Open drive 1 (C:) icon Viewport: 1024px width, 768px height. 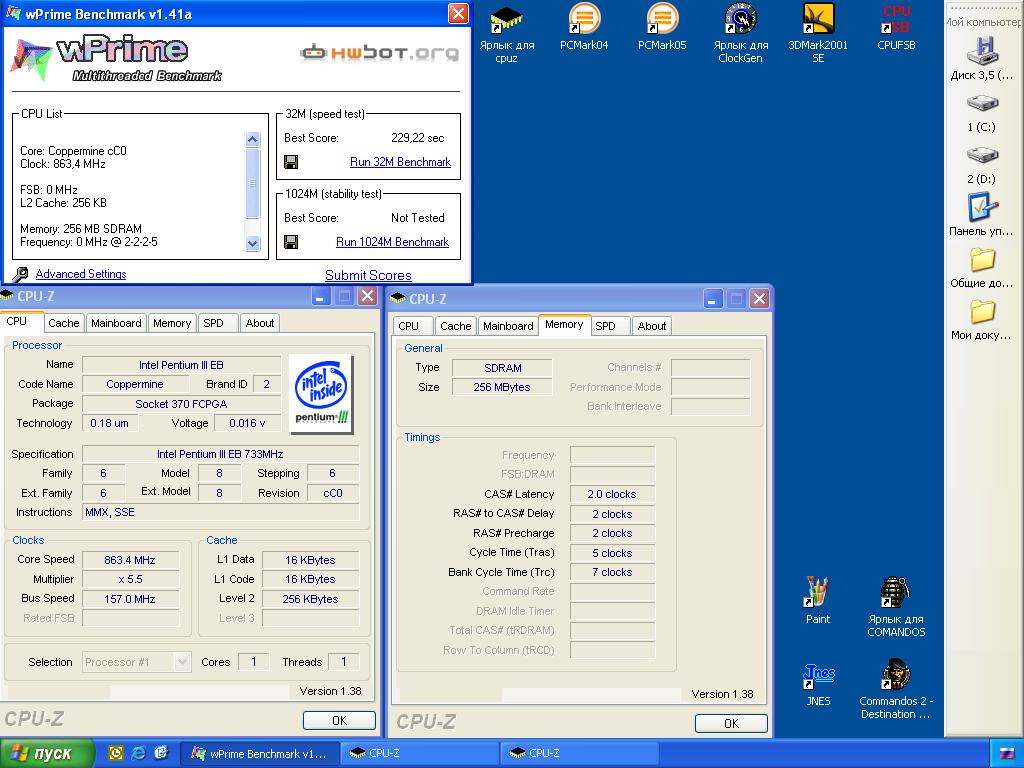(x=982, y=113)
